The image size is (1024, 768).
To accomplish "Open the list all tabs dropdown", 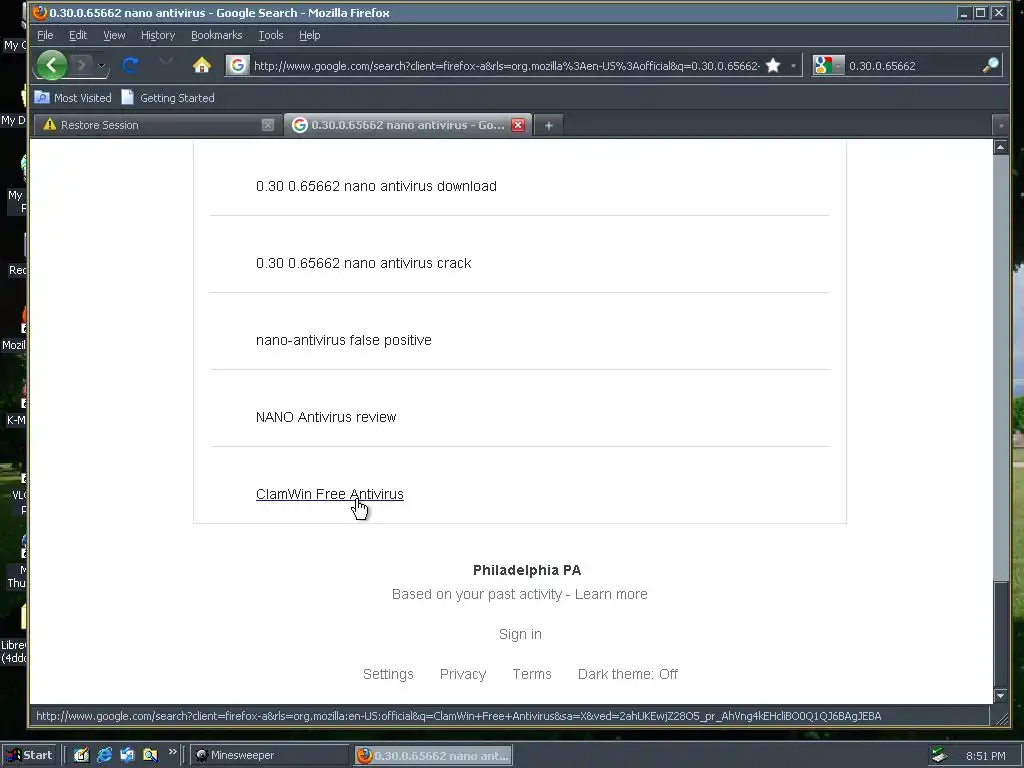I will [1000, 125].
